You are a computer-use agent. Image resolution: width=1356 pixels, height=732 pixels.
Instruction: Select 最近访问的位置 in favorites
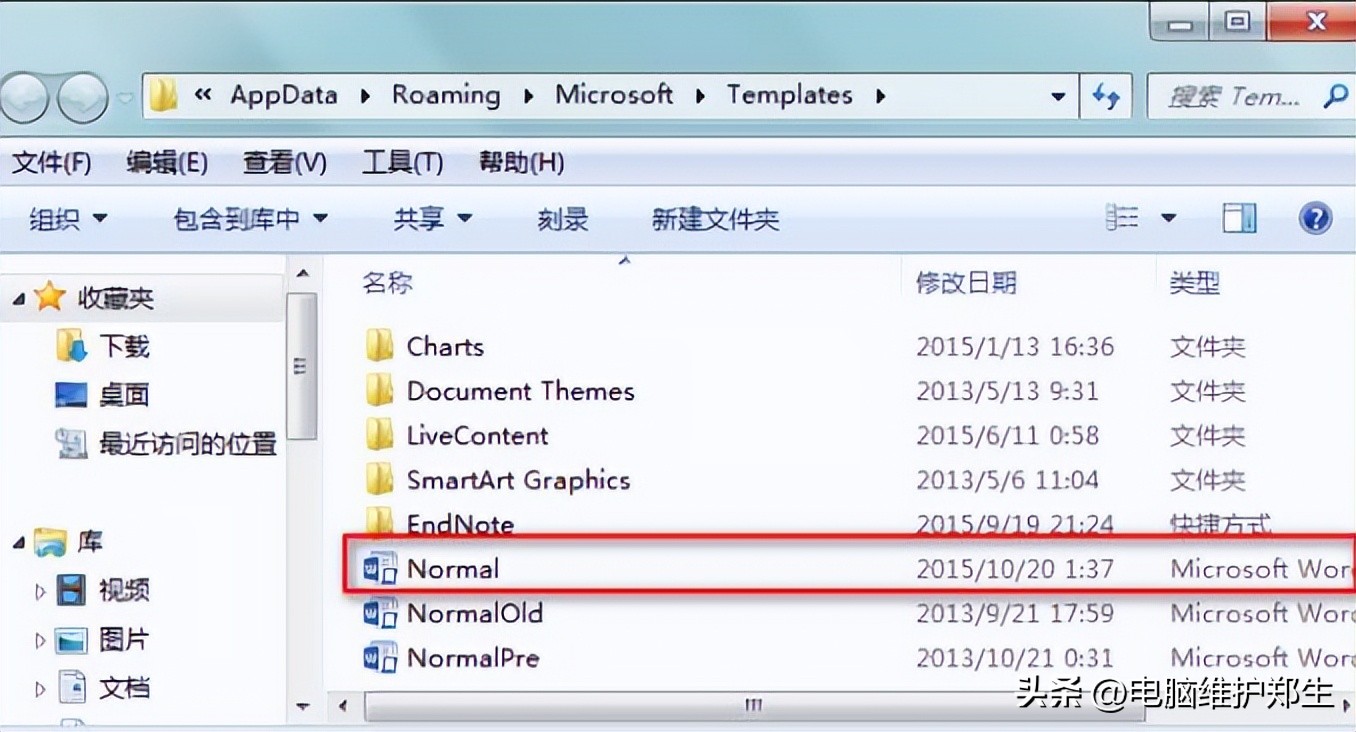pos(188,443)
